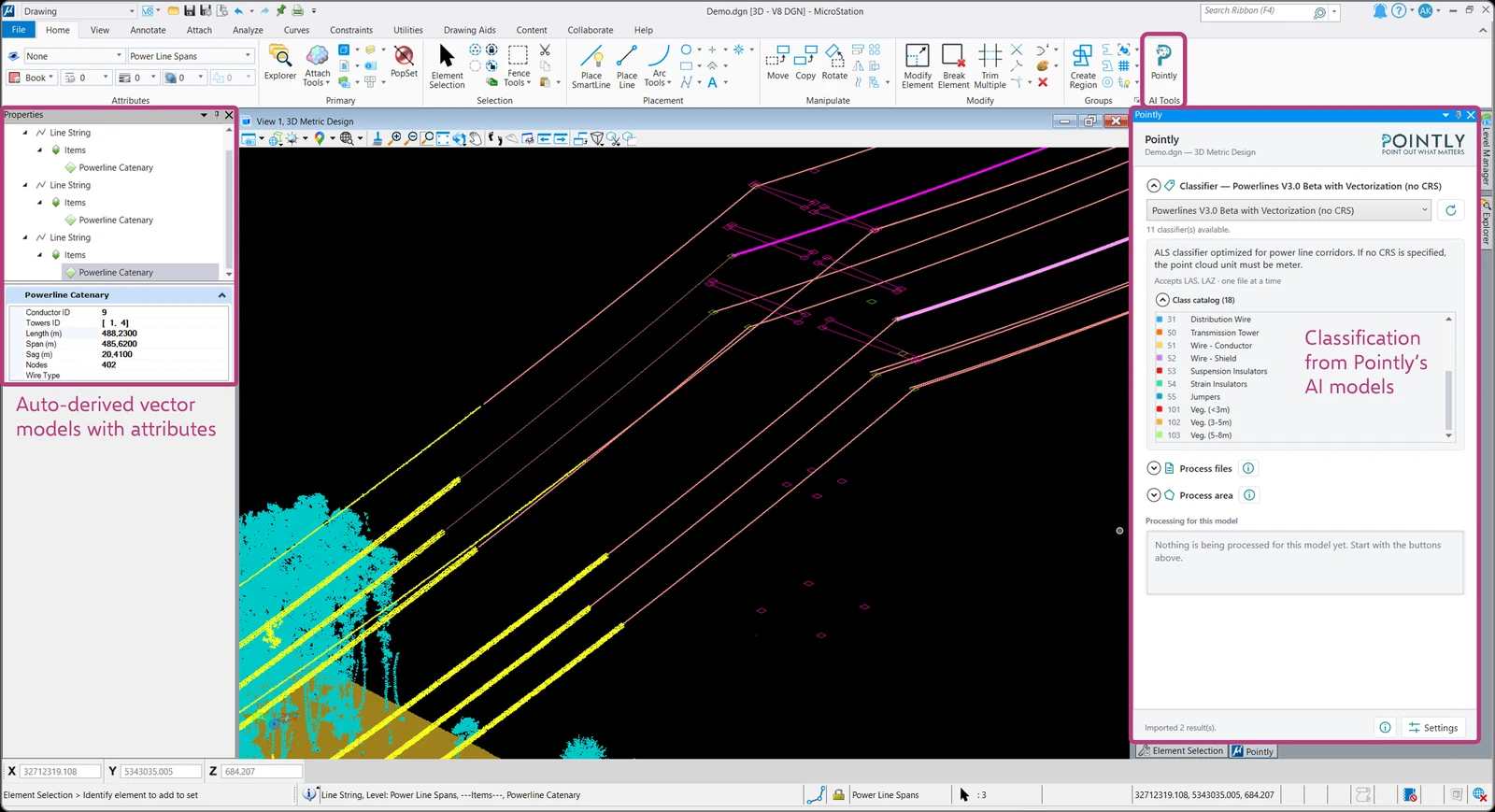Click Fit View in view toolbar
Image resolution: width=1495 pixels, height=812 pixels.
pos(443,138)
